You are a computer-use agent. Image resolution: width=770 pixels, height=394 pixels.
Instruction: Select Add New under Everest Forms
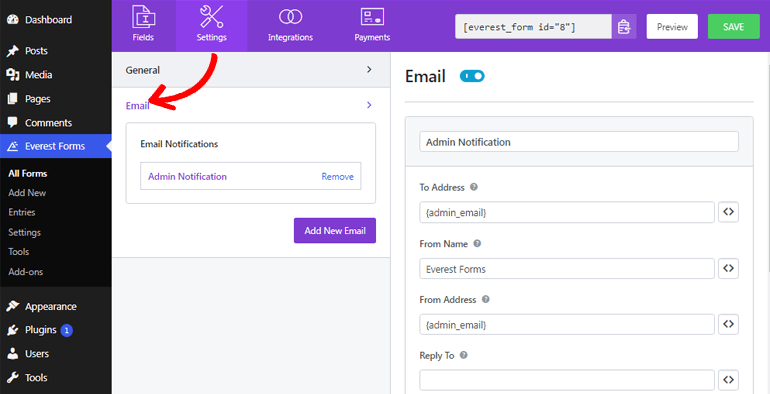click(x=27, y=193)
